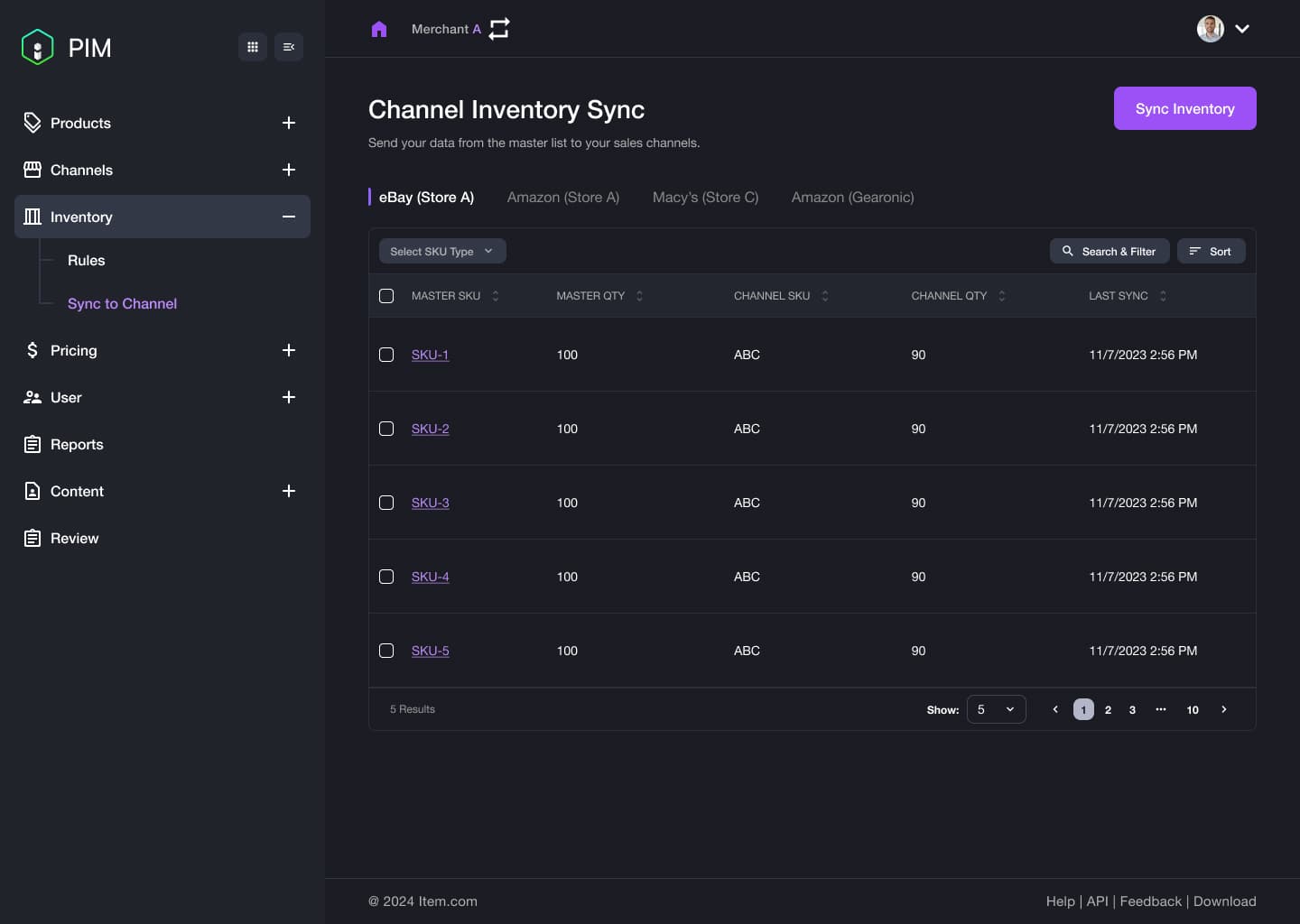
Task: Sort by Master SKU column arrows
Action: [496, 296]
